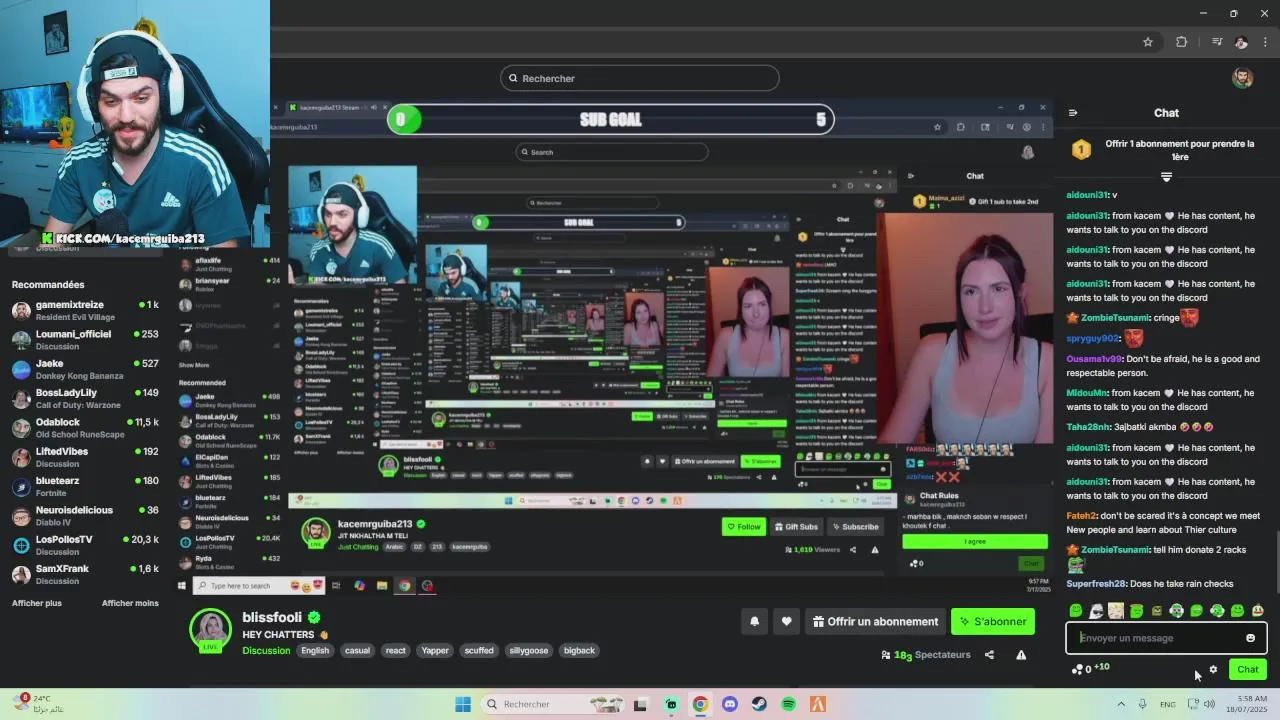Open LosPollosTV channel in sidebar
This screenshot has width=1280, height=720.
[x=85, y=545]
